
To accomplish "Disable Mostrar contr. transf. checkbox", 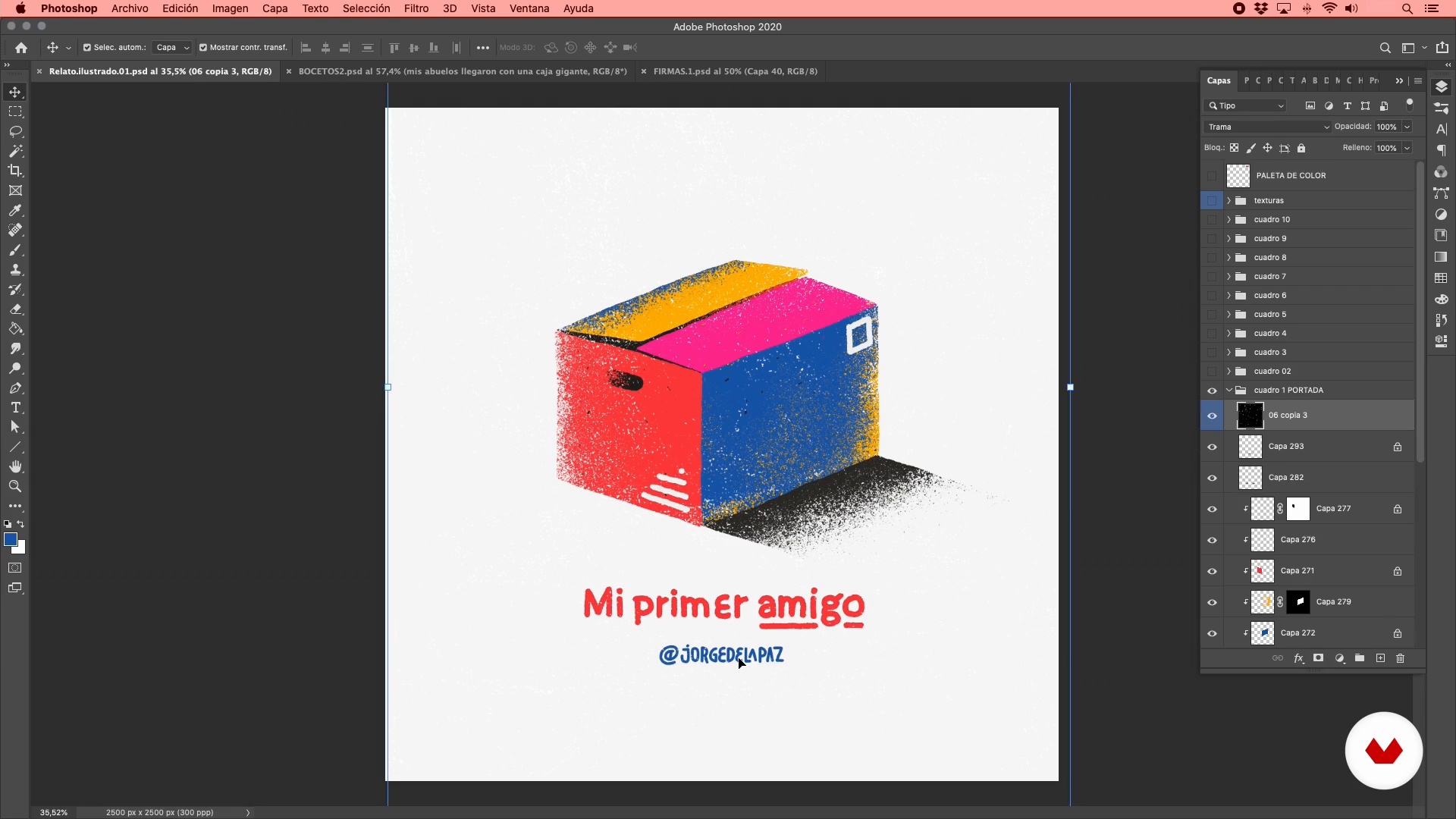I will coord(203,47).
